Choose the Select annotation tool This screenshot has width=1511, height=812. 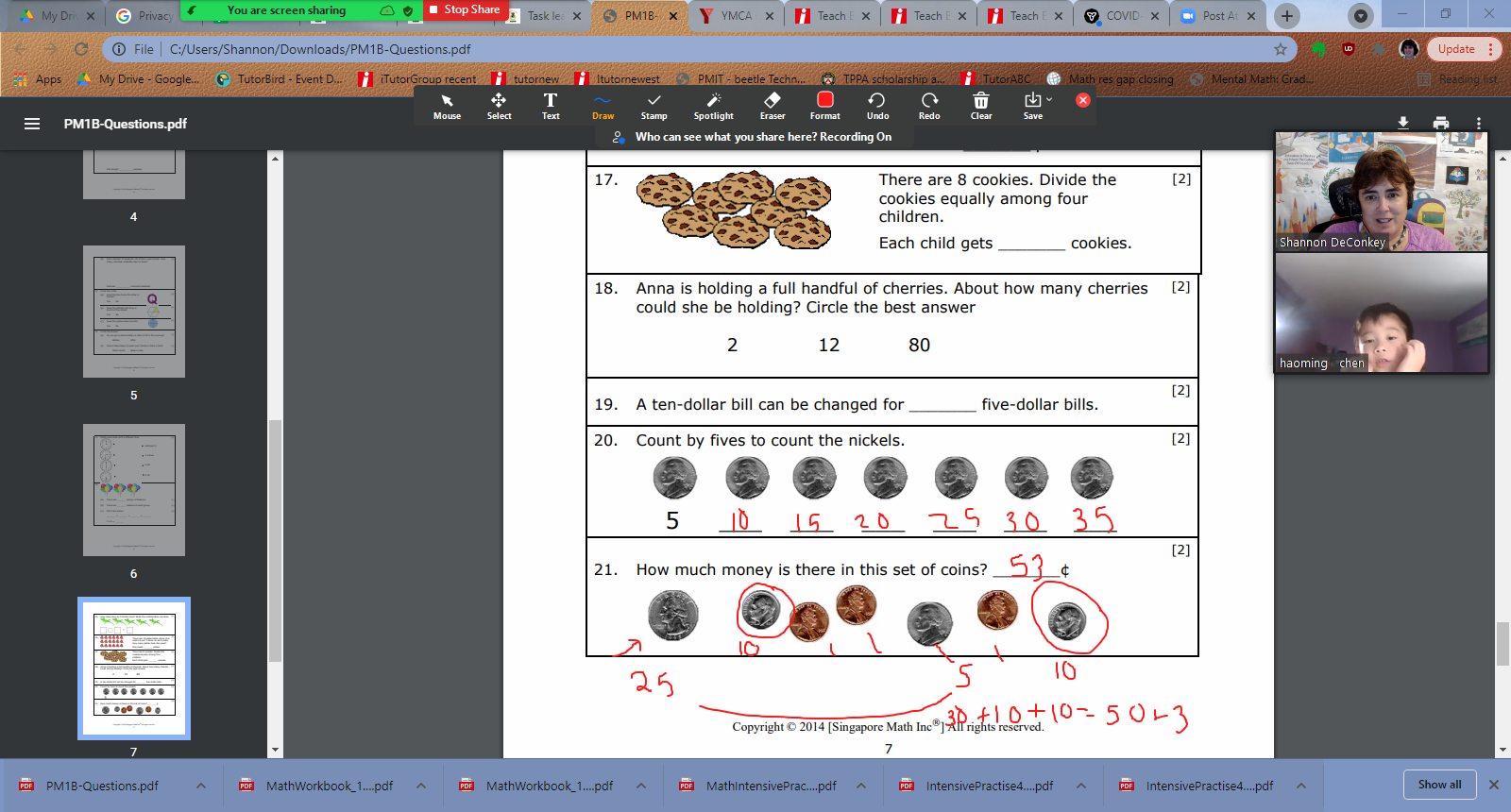(499, 107)
